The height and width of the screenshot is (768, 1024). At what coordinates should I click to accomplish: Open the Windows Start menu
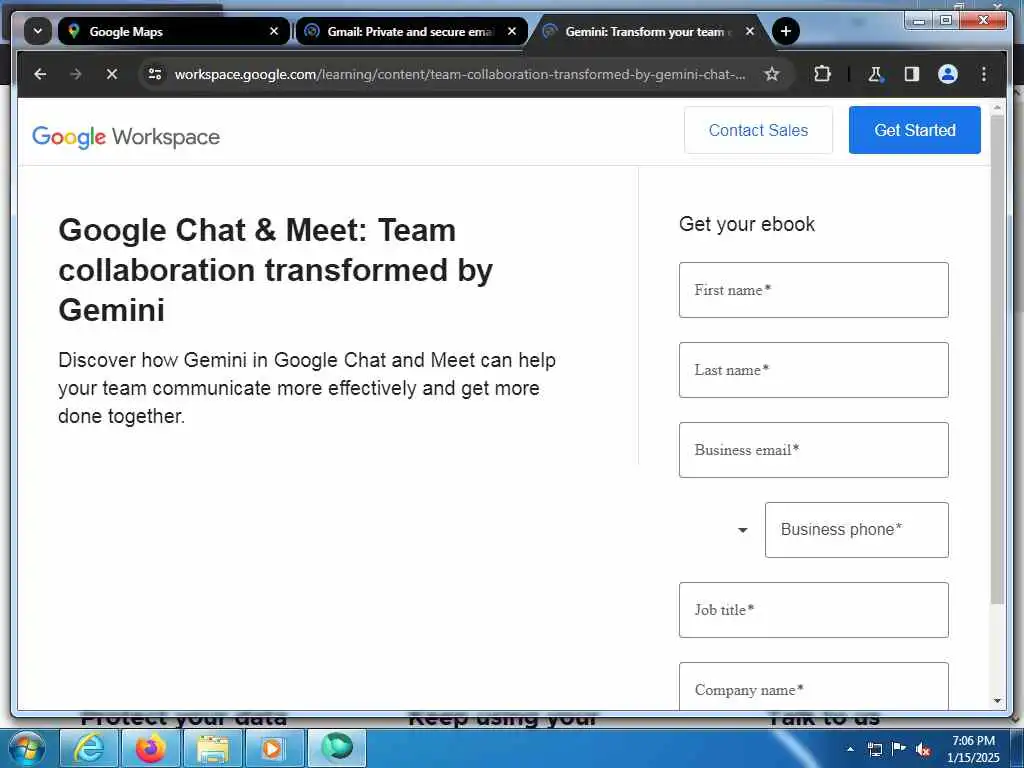tap(26, 748)
